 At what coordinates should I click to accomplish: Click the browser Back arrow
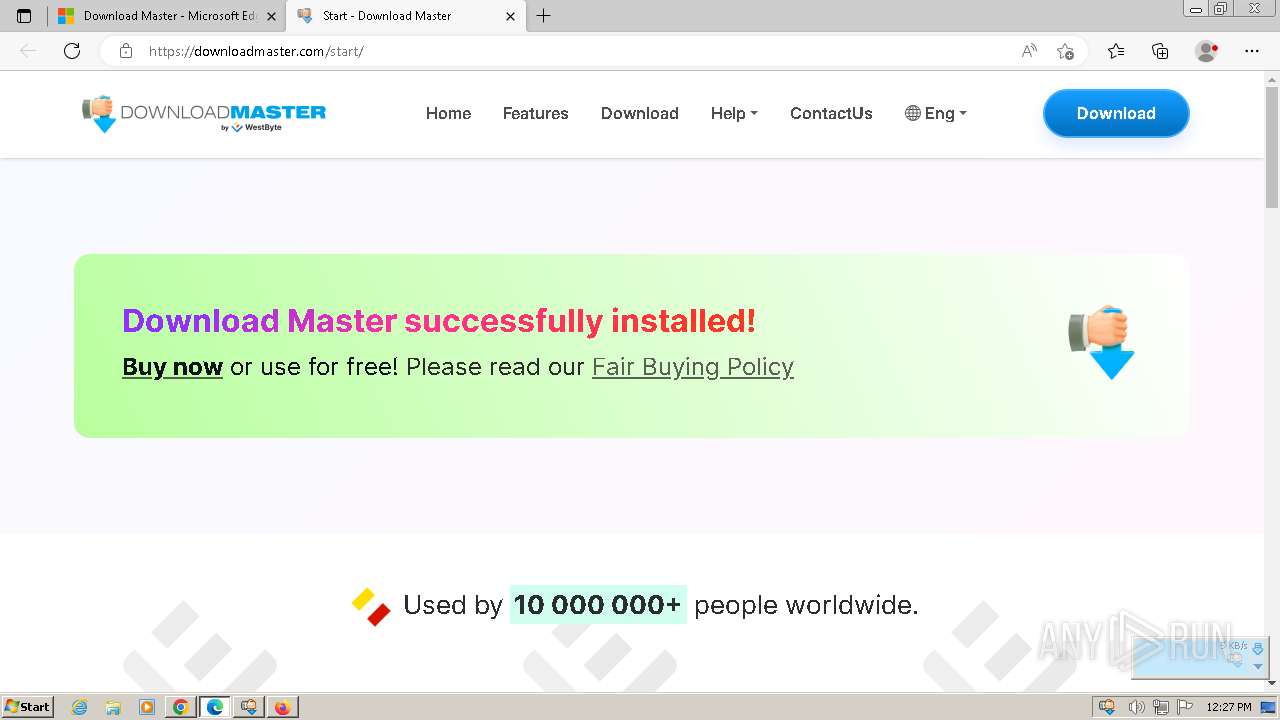28,51
